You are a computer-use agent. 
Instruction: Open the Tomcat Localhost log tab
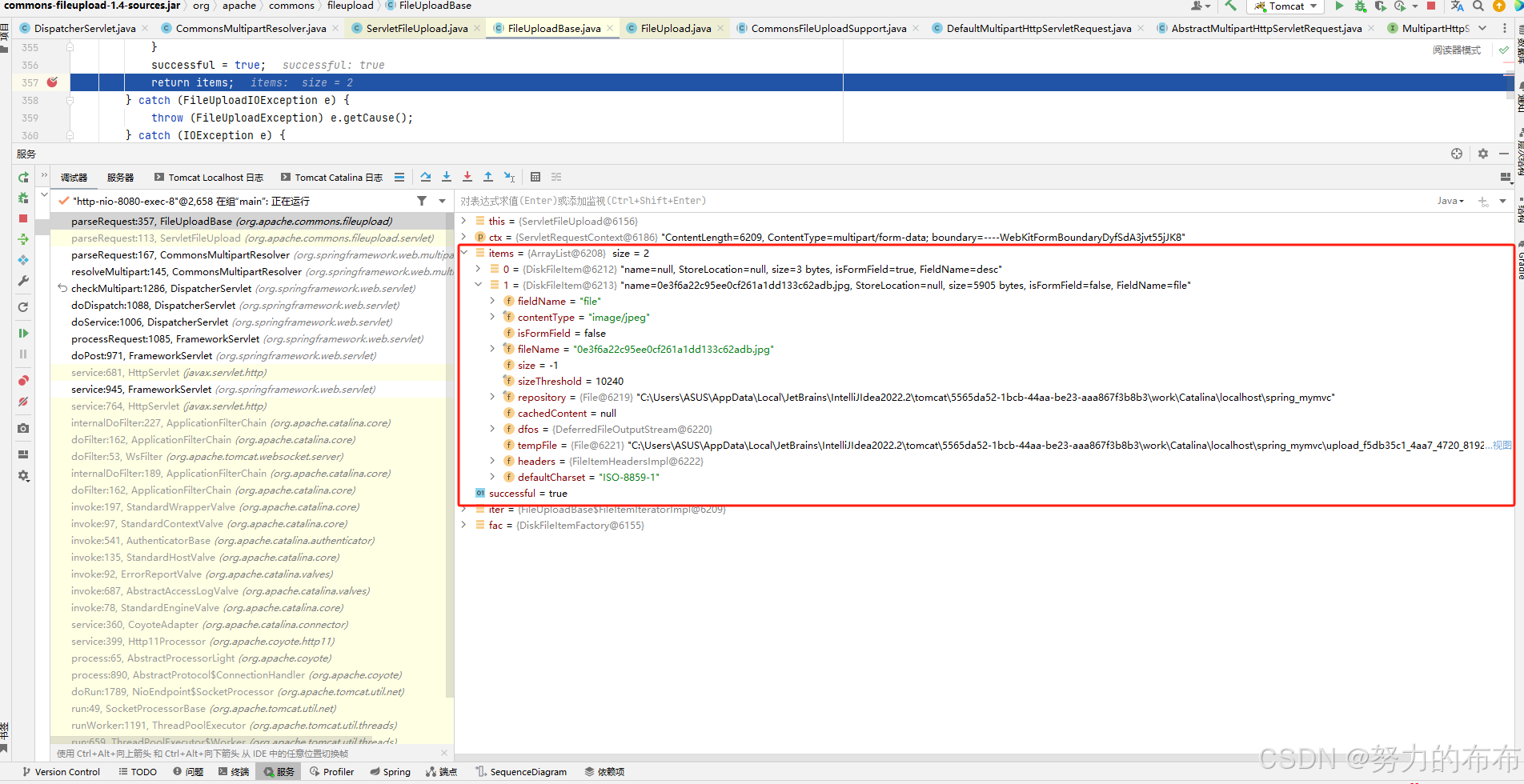pos(209,178)
